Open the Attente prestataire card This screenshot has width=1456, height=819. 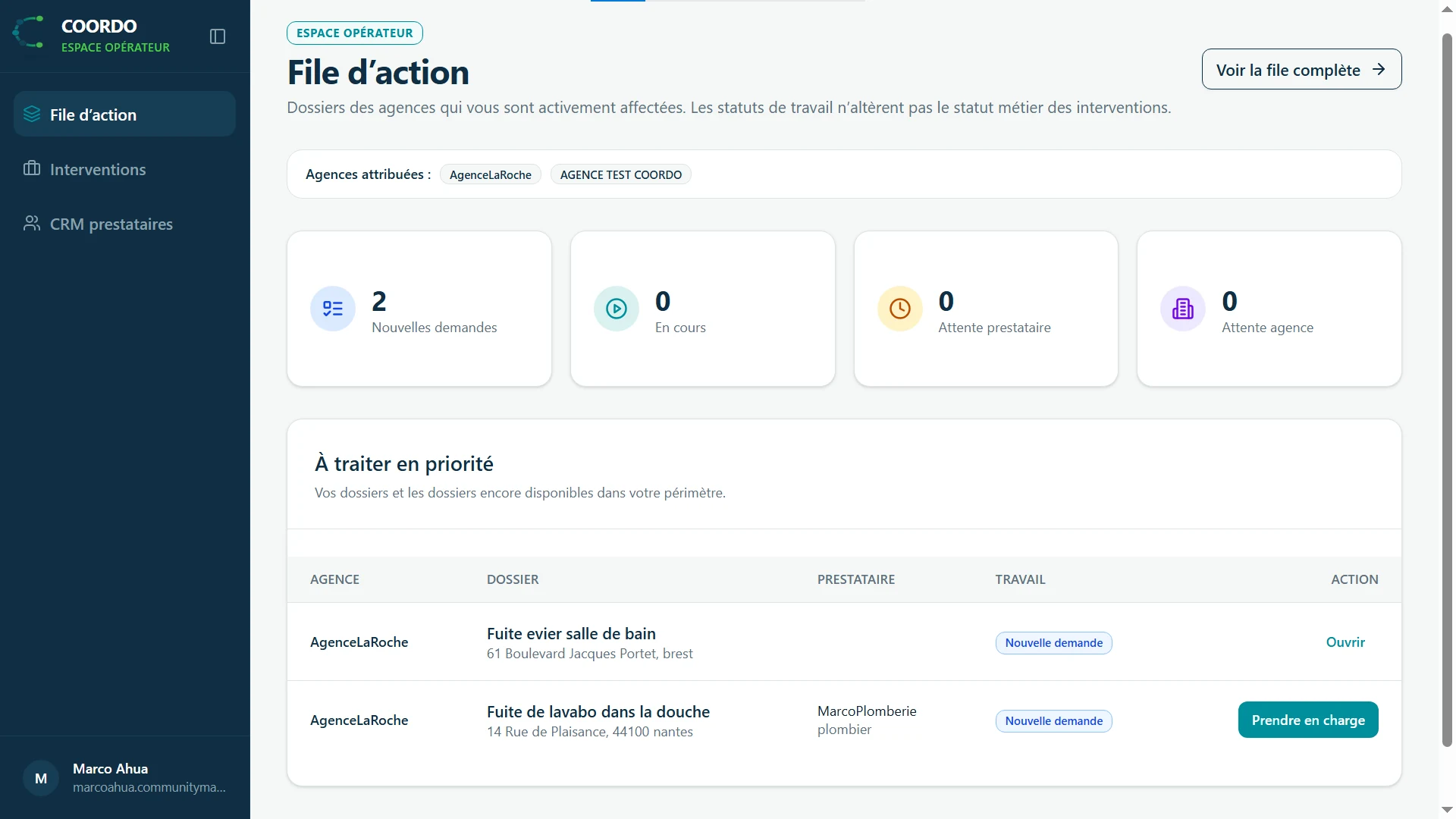coord(986,309)
